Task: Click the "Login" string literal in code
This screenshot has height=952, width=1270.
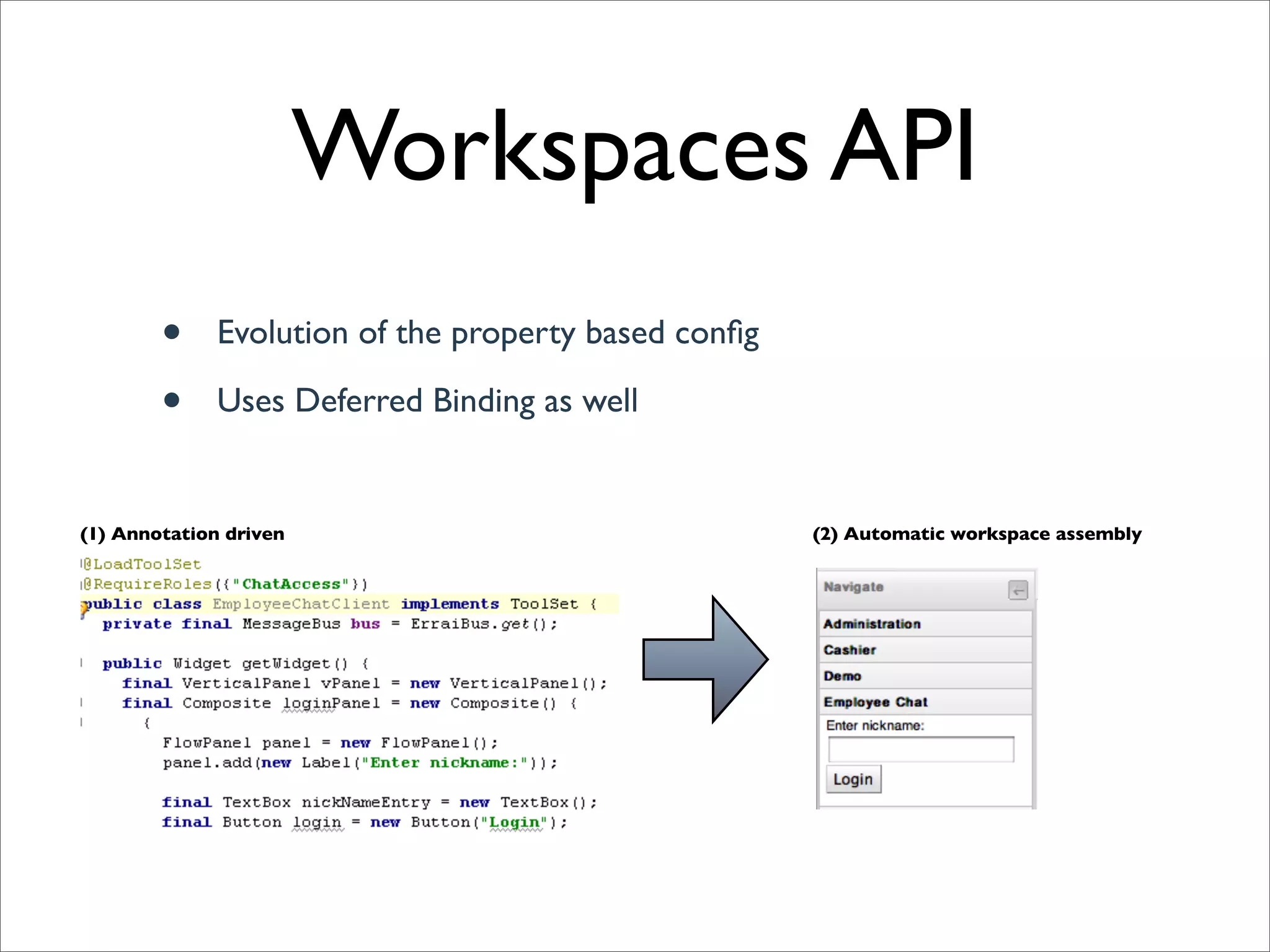Action: 514,822
